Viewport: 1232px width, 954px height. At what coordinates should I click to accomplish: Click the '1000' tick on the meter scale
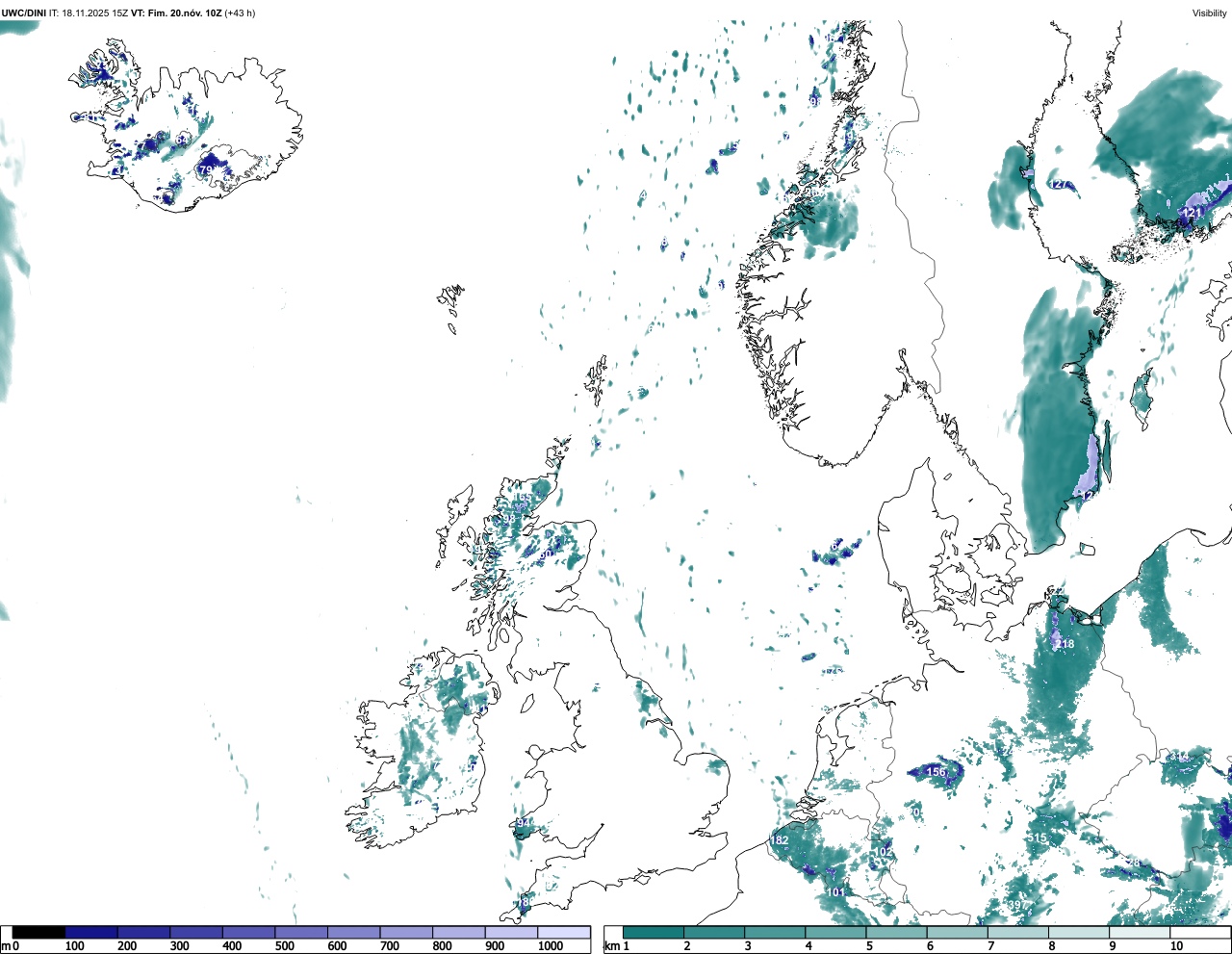(x=550, y=946)
